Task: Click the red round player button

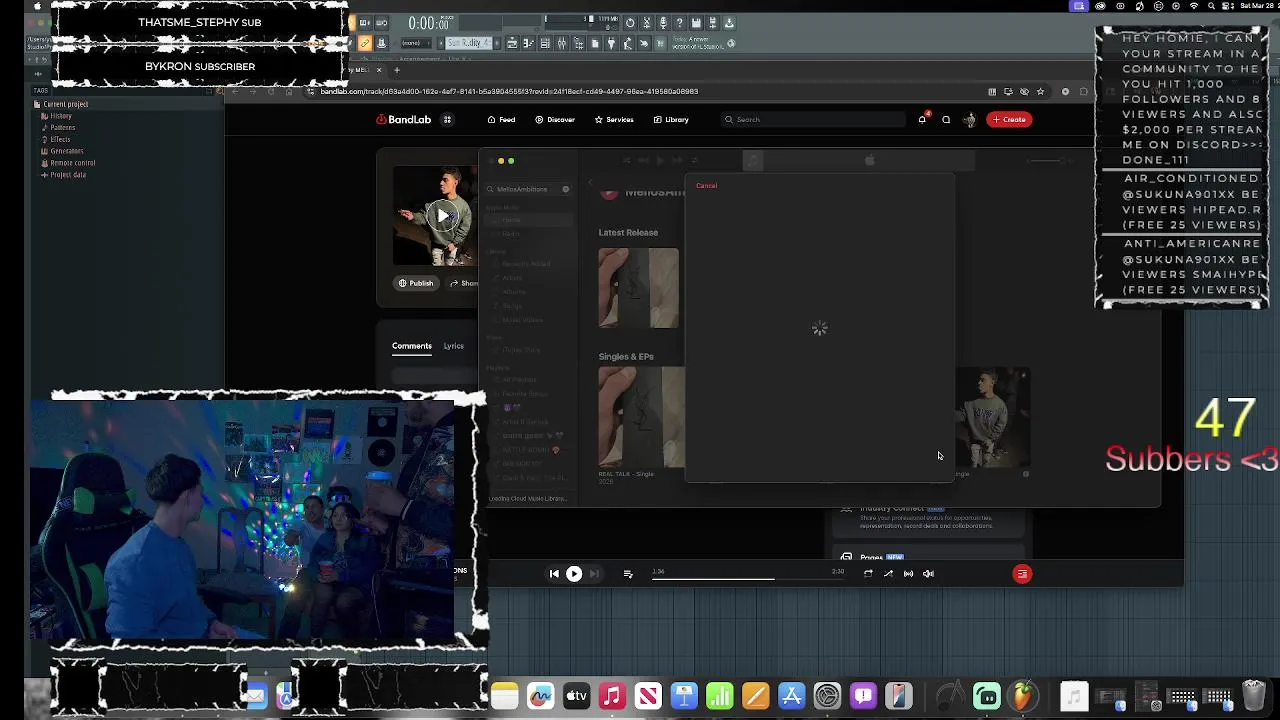Action: point(1022,574)
